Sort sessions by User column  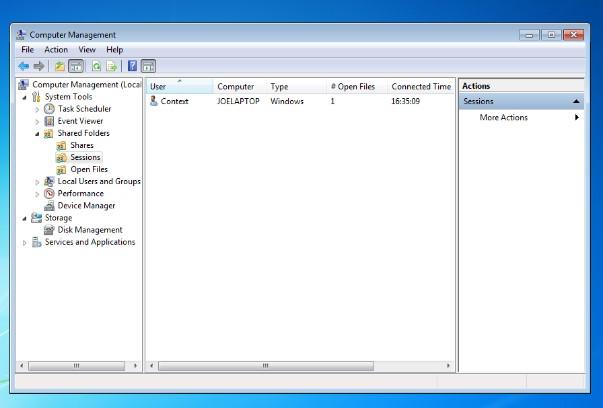180,87
